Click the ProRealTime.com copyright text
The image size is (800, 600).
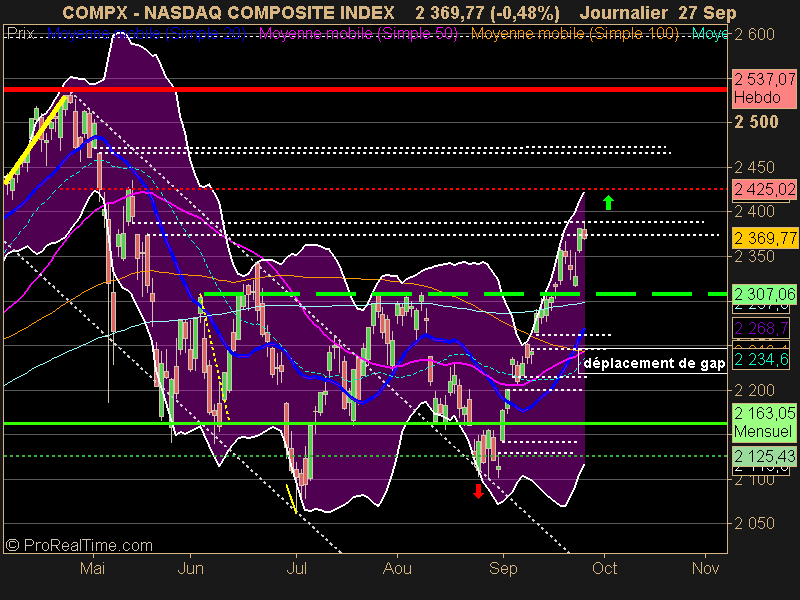79,545
